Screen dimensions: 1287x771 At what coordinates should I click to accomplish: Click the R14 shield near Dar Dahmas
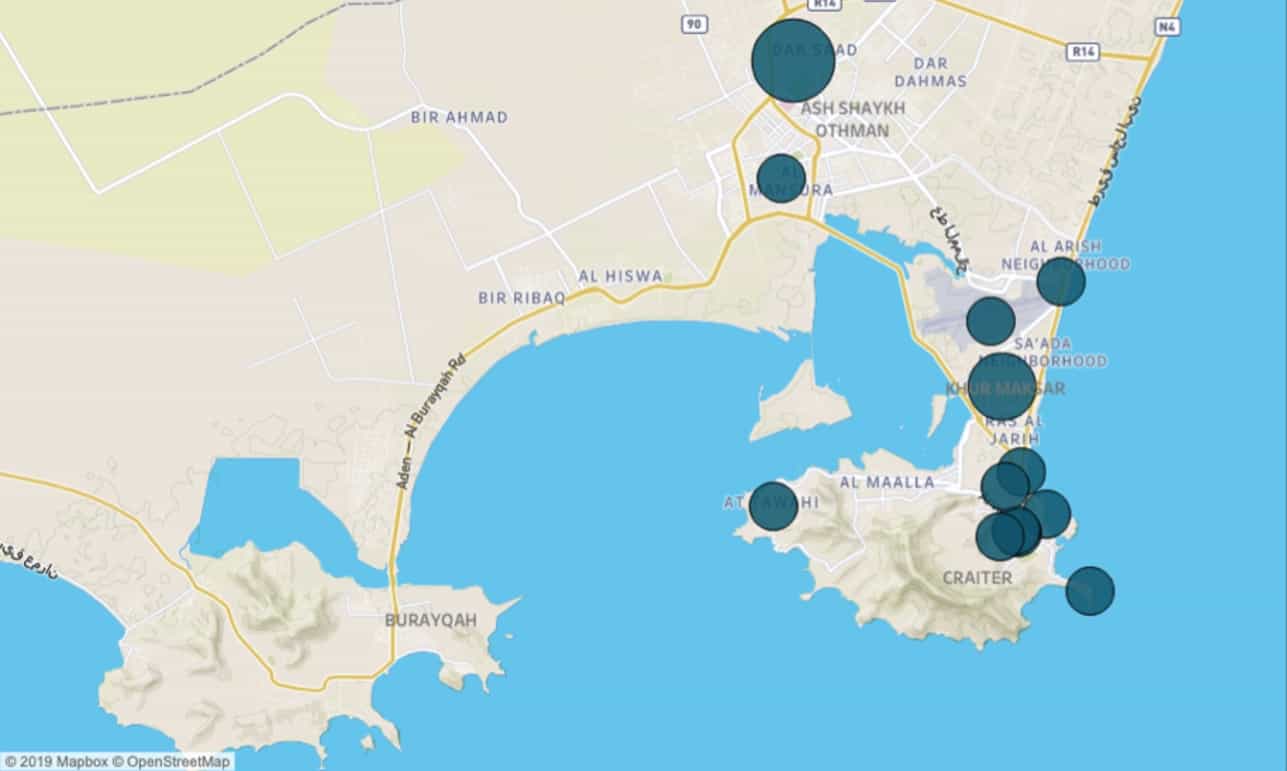[x=1081, y=50]
